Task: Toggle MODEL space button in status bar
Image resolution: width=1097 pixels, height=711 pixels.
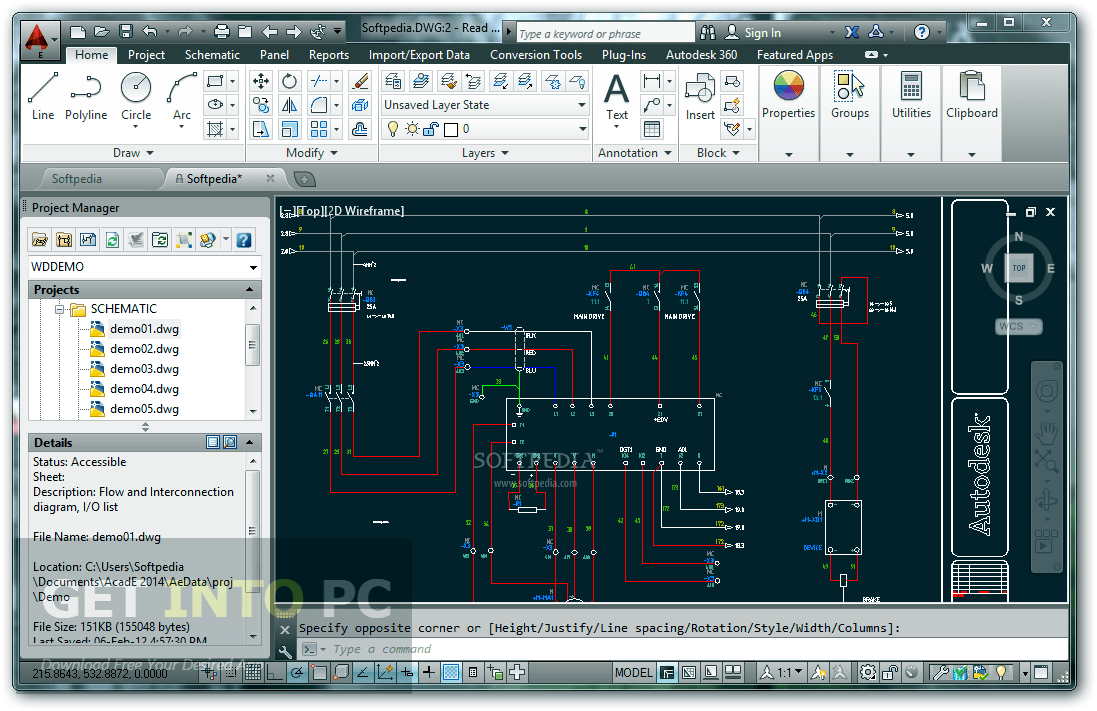Action: tap(633, 673)
